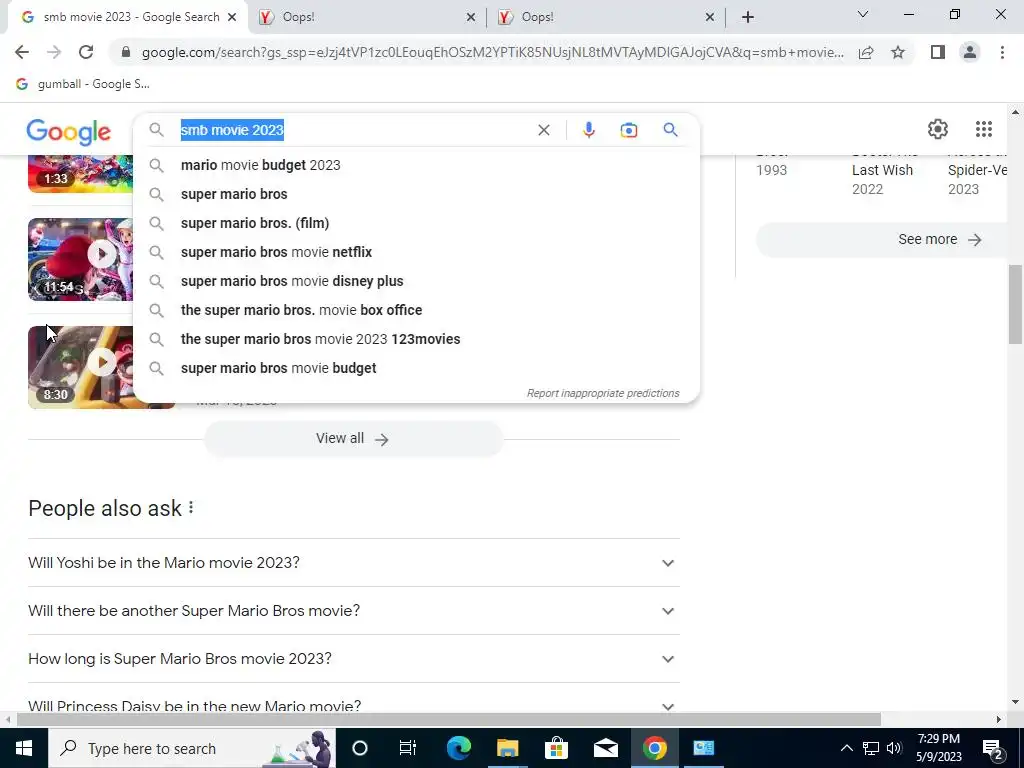
Task: Play the 8:30 video thumbnail
Action: tap(80, 367)
